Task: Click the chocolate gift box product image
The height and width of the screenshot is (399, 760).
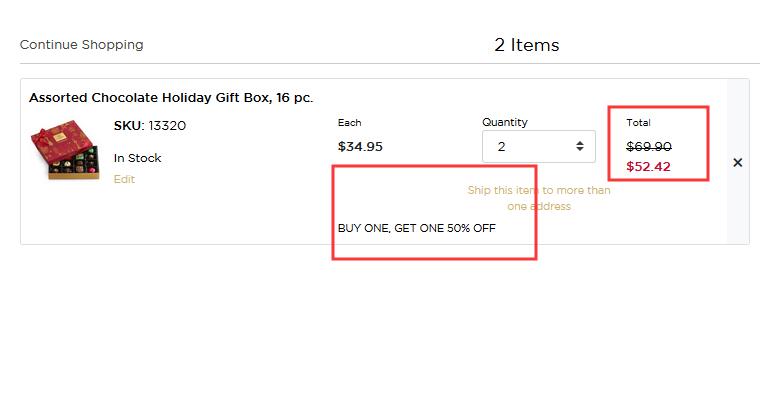Action: [x=64, y=150]
